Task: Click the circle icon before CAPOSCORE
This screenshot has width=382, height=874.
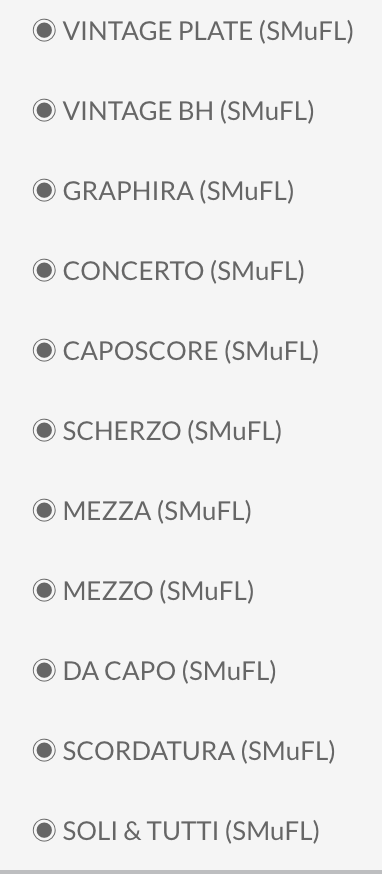Action: click(x=44, y=351)
